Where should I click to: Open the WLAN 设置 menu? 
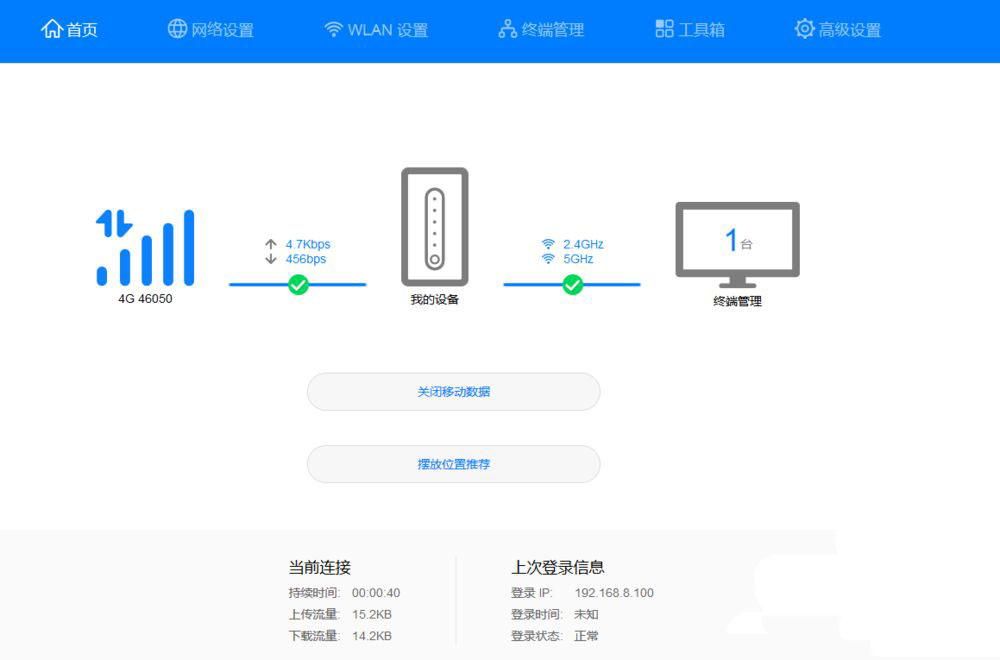click(x=376, y=29)
